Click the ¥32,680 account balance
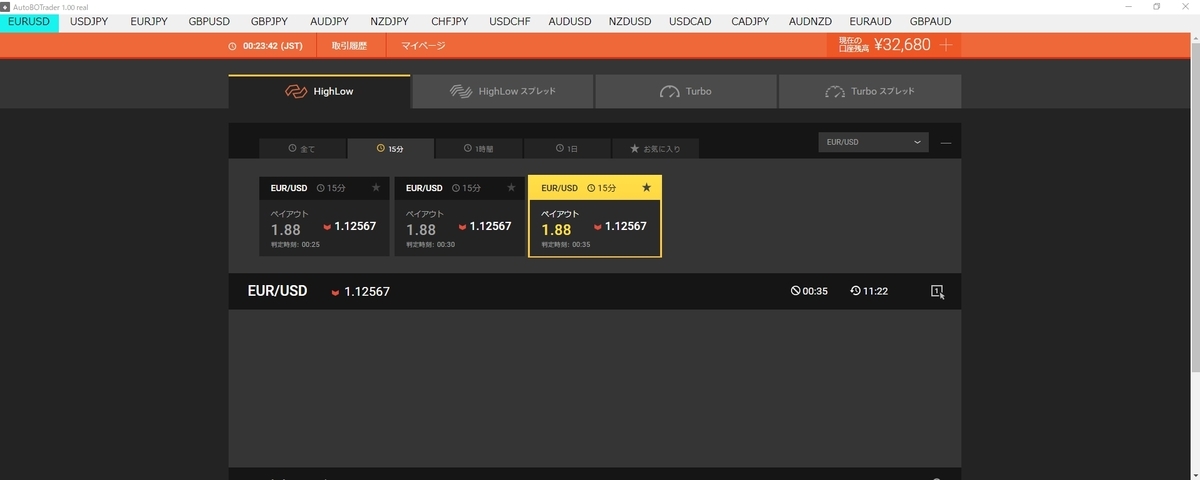 [x=902, y=45]
